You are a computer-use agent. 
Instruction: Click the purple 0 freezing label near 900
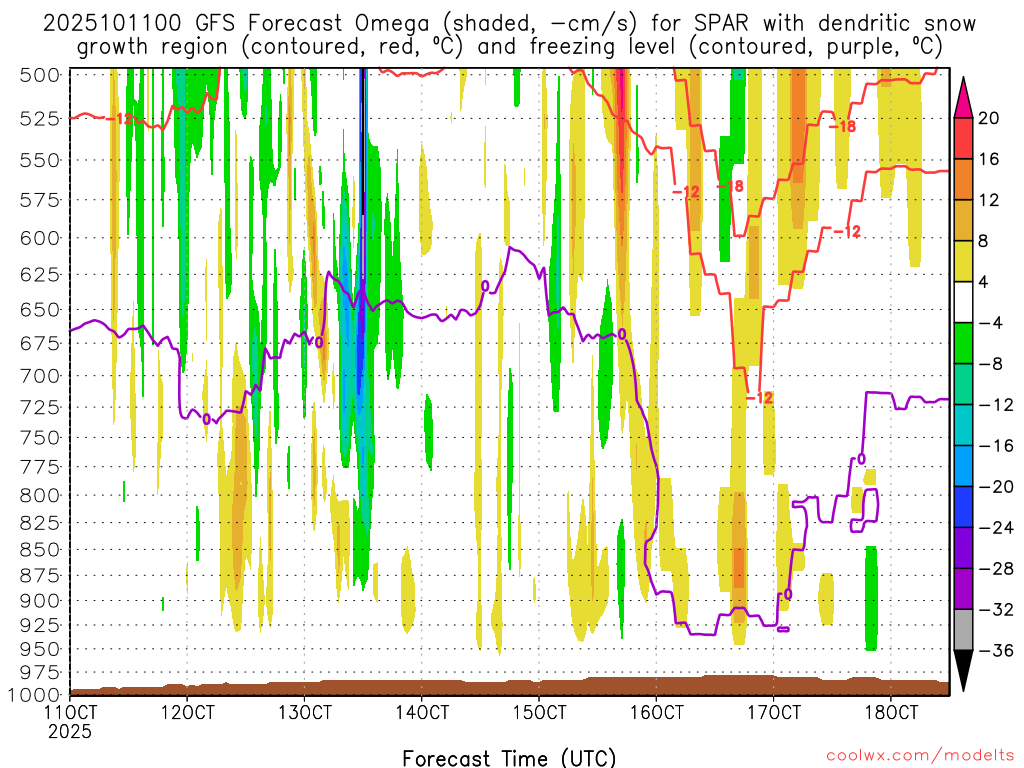[788, 594]
